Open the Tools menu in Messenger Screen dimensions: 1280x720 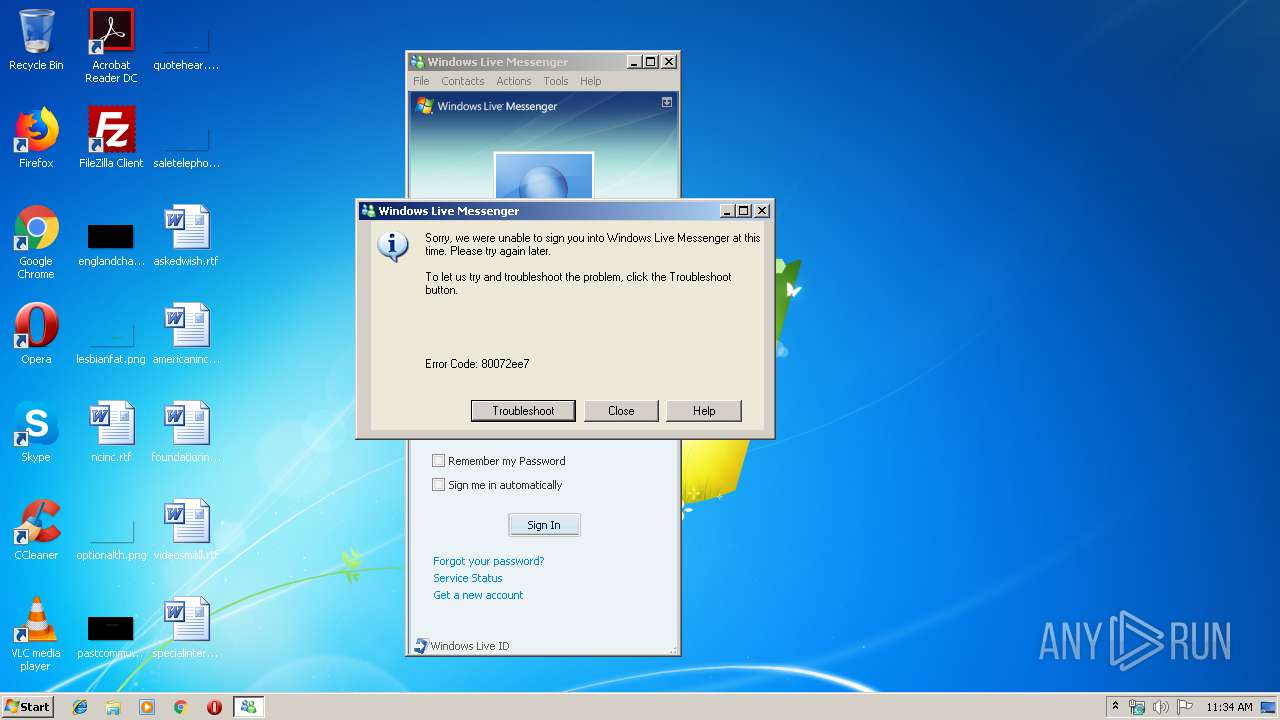coord(555,81)
